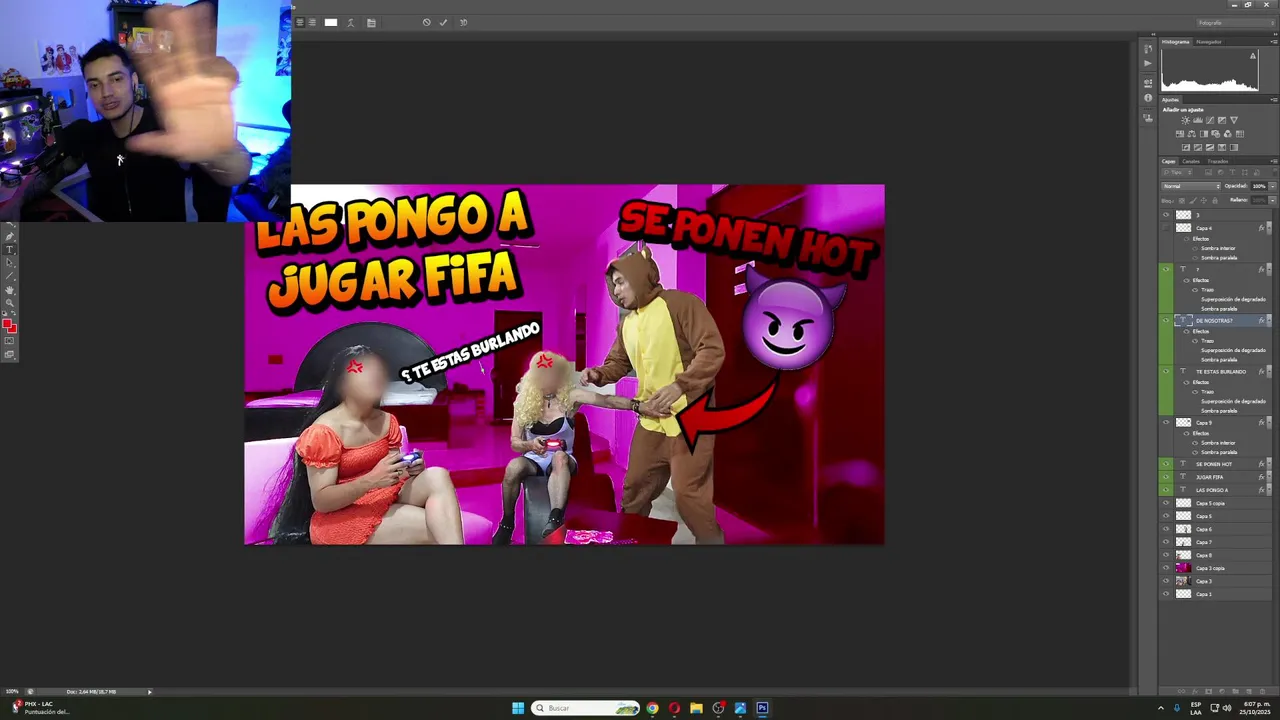The width and height of the screenshot is (1280, 720).
Task: Hide the DE NOSOTRAS? text layer
Action: (1166, 321)
